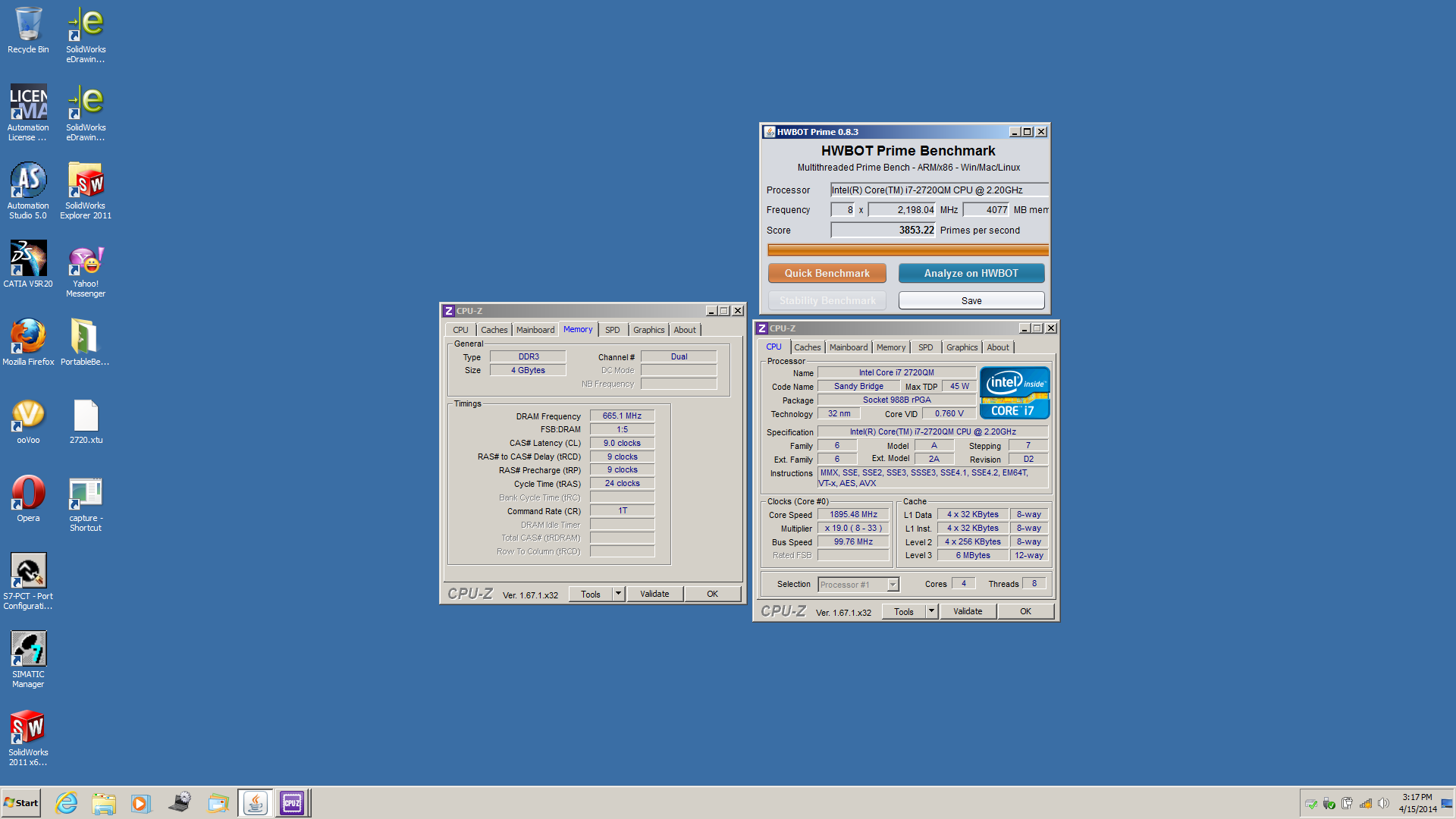
Task: Switch to the Java HWBOT taskbar item
Action: point(256,803)
